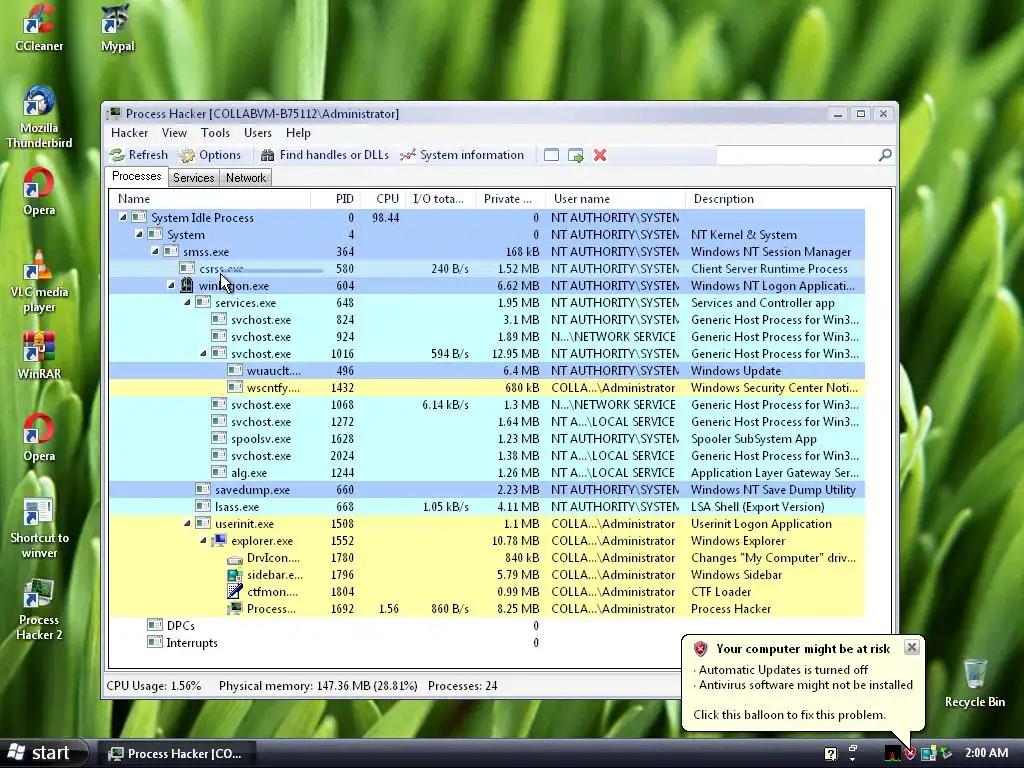Click the Shortcut to winver icon
Viewport: 1024px width, 768px height.
(39, 529)
